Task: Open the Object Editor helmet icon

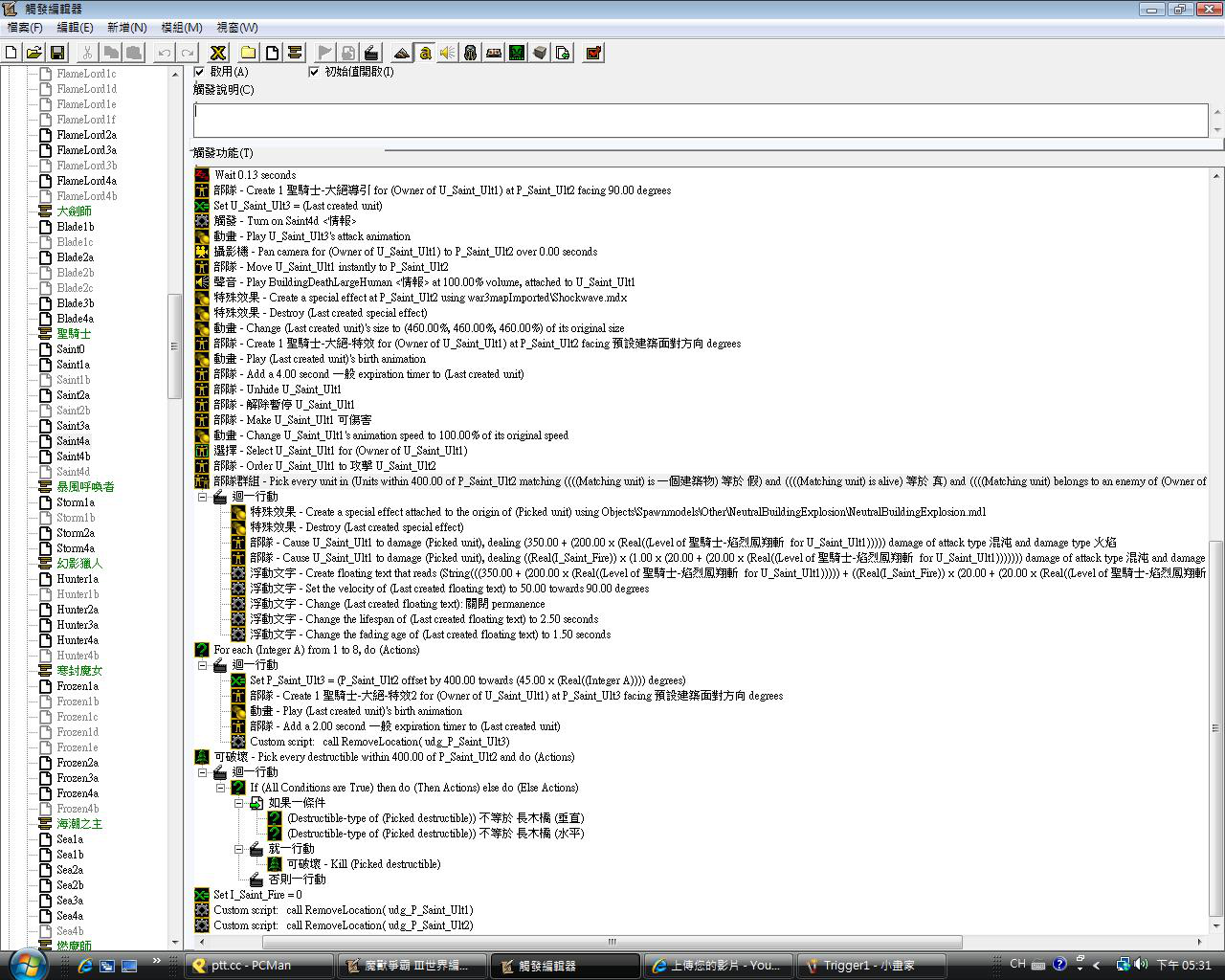Action: (x=471, y=53)
